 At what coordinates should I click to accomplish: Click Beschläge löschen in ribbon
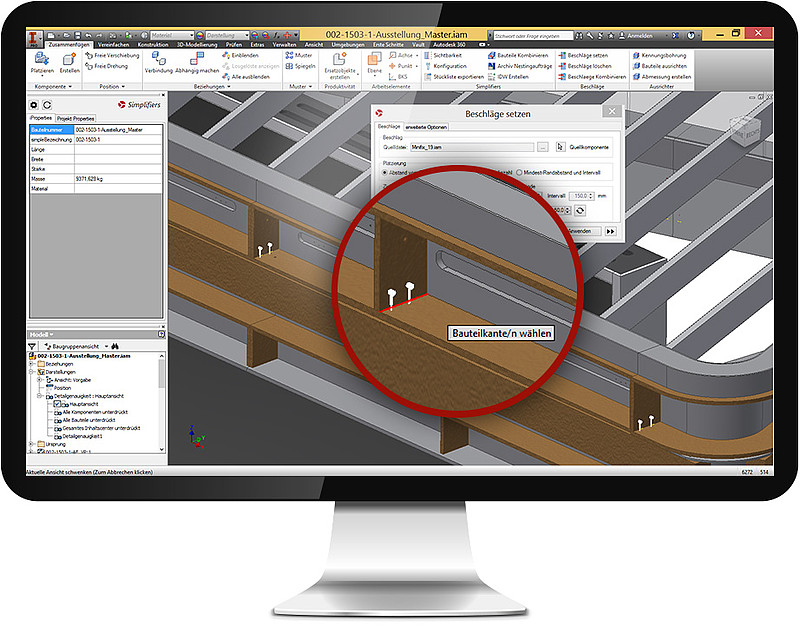point(584,66)
